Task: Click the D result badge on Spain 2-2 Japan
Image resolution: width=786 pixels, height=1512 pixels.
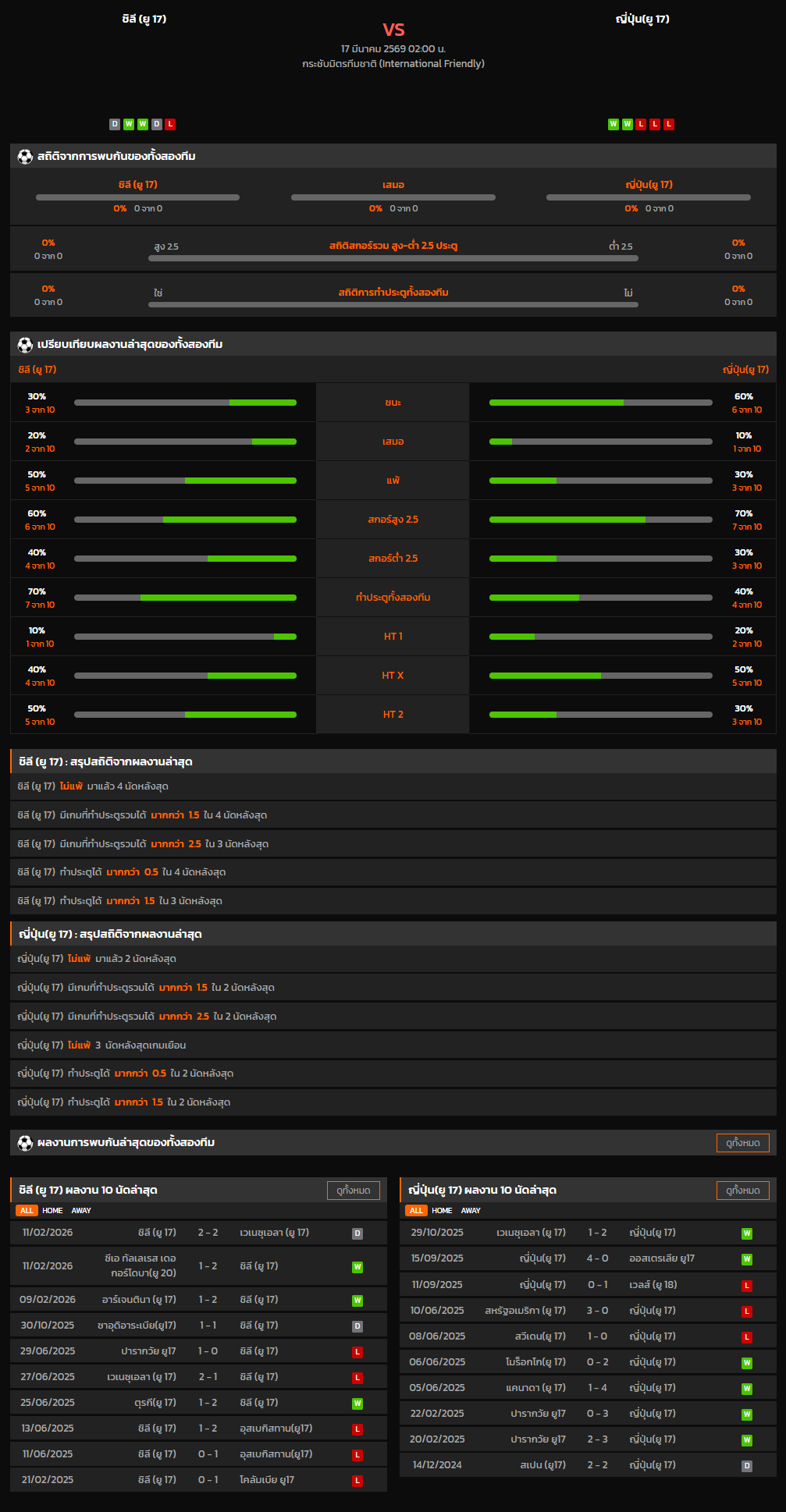Action: (x=746, y=1466)
